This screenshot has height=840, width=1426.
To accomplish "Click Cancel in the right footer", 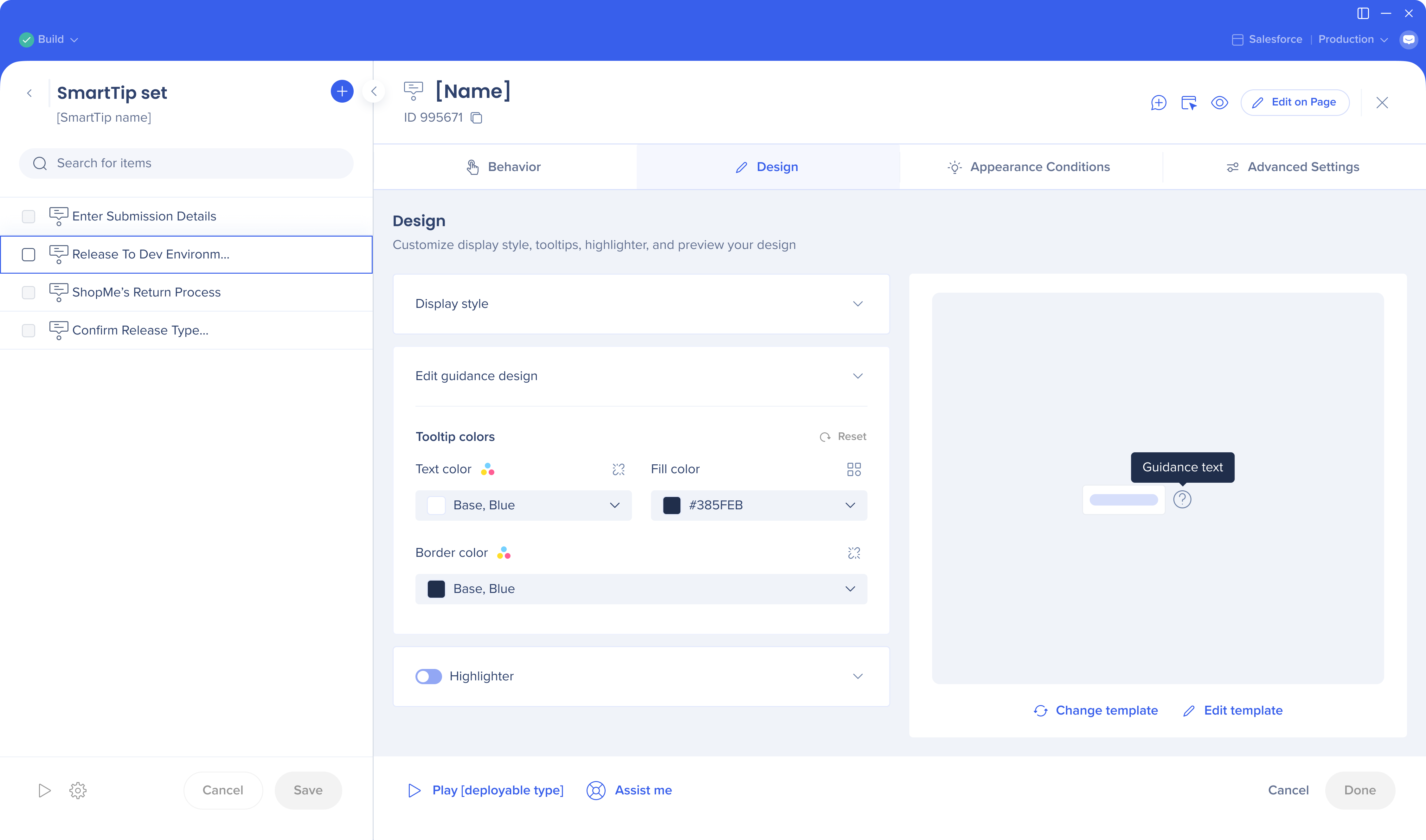I will click(x=1288, y=791).
